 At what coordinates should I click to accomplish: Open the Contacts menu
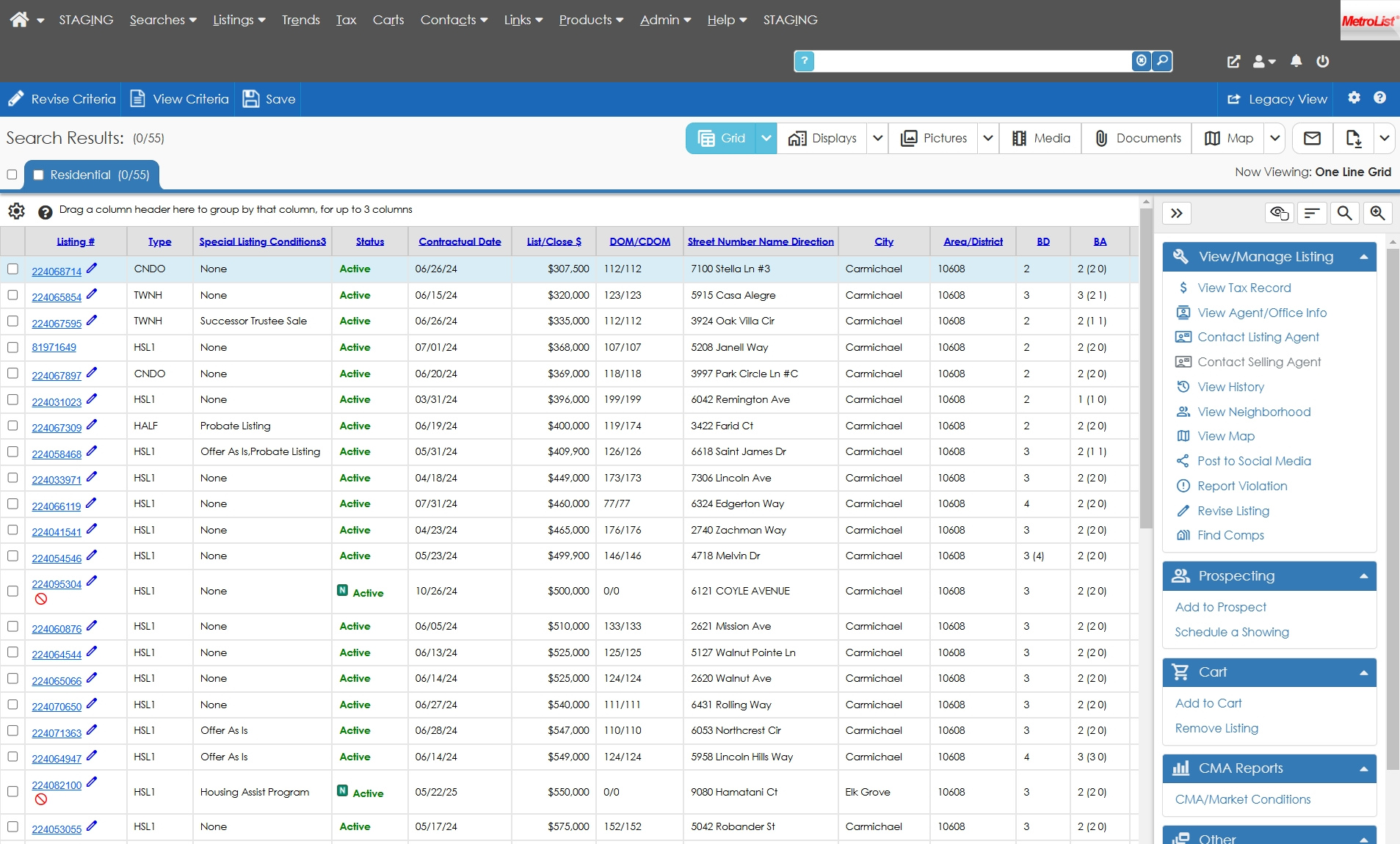[x=454, y=20]
